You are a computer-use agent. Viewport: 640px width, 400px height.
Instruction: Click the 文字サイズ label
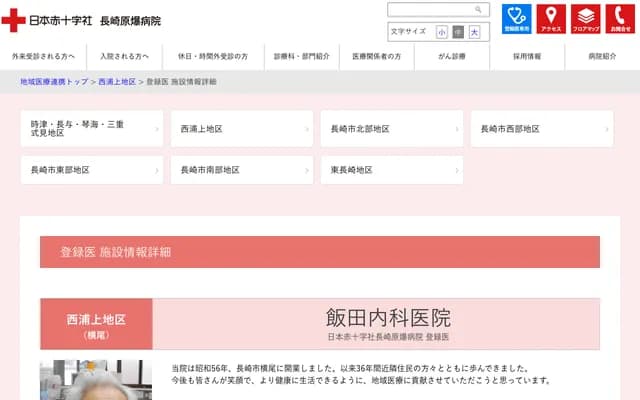tap(408, 31)
